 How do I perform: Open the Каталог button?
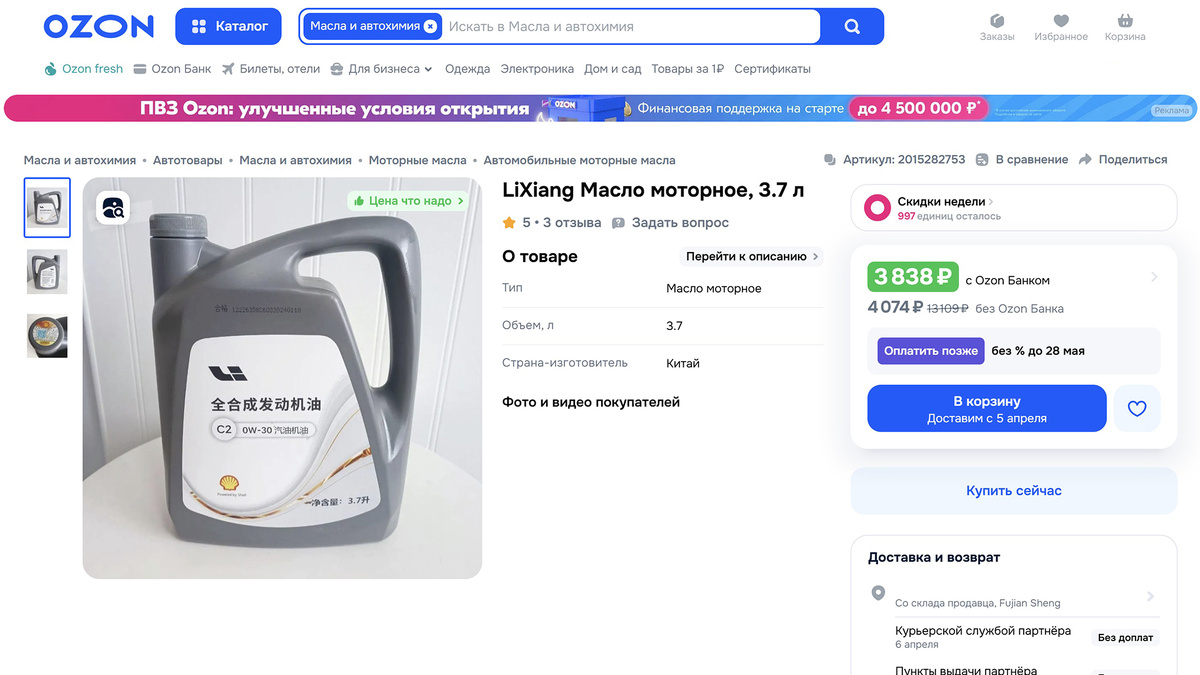tap(228, 27)
